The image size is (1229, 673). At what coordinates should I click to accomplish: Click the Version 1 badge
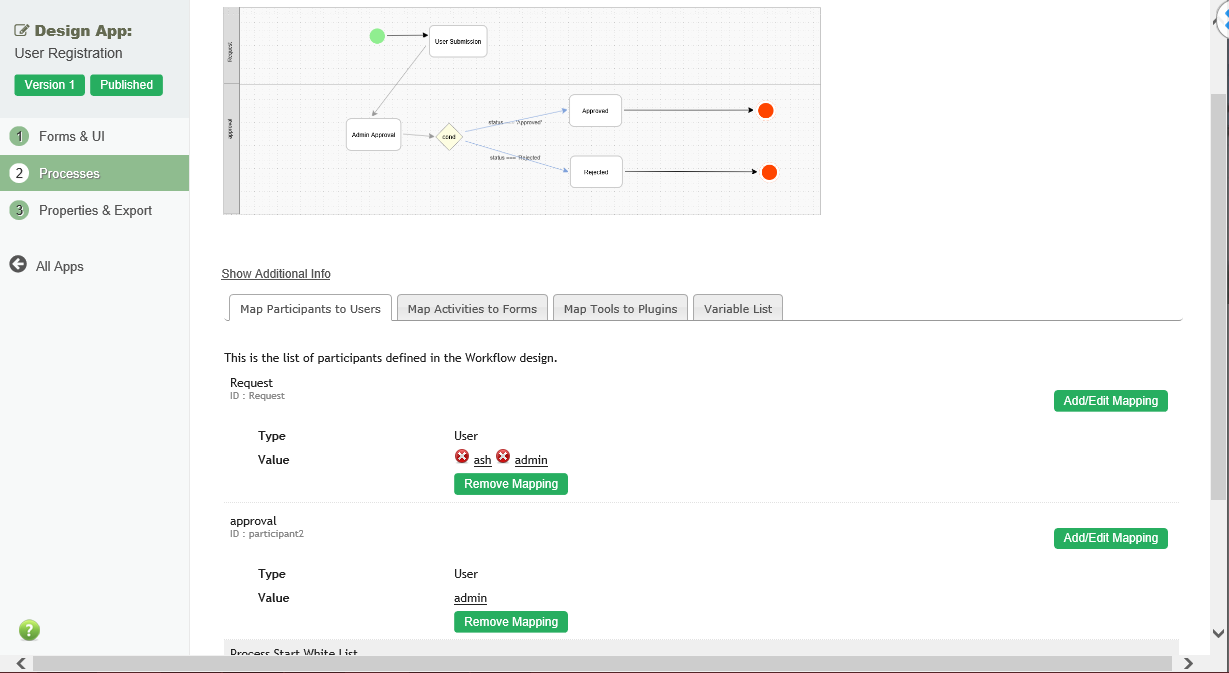(x=50, y=85)
